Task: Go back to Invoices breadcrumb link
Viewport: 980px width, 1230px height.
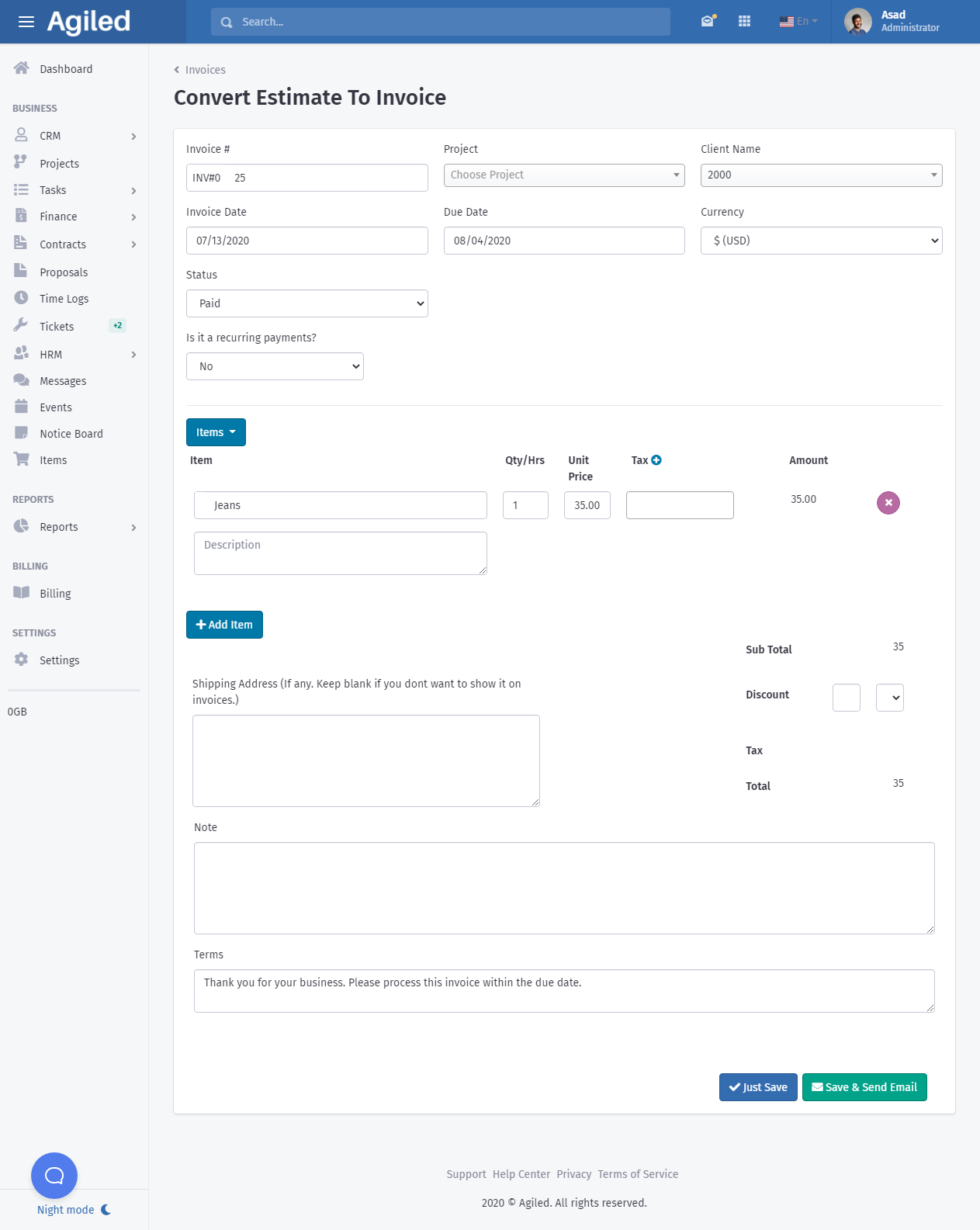Action: pyautogui.click(x=205, y=70)
